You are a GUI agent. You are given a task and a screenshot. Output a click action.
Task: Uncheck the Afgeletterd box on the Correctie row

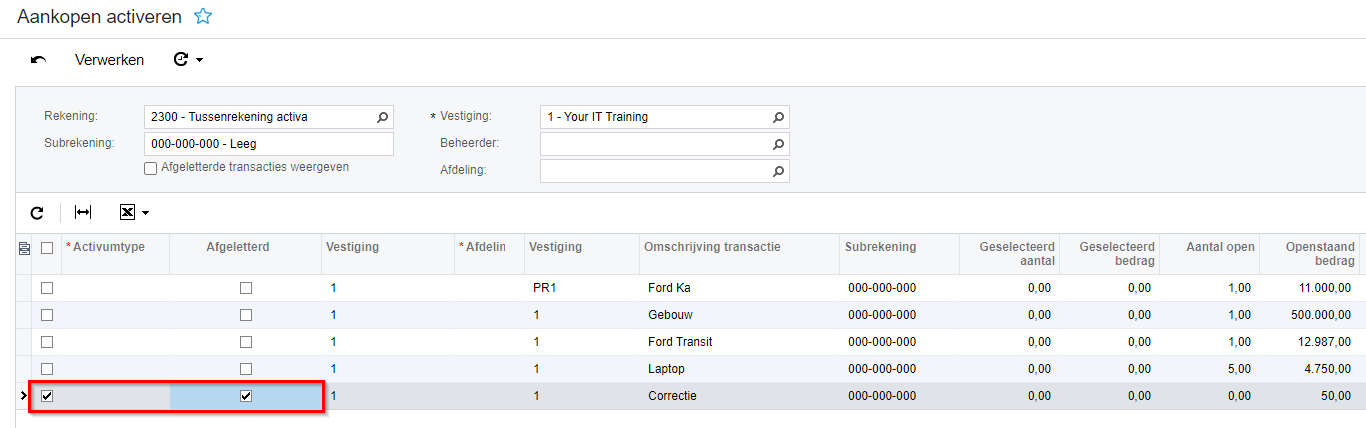click(246, 396)
